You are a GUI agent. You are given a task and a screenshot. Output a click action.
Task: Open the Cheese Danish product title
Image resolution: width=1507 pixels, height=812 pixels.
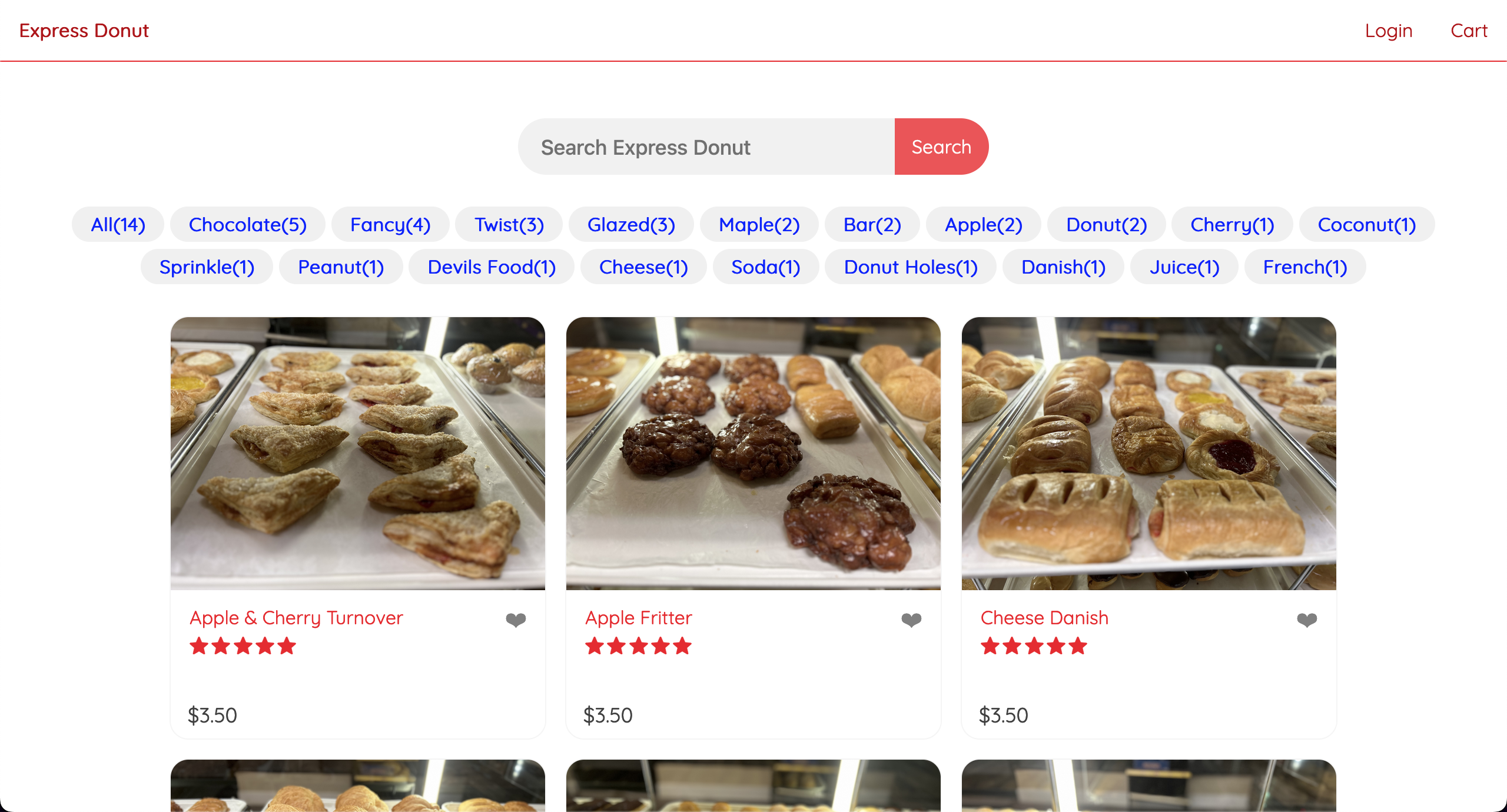(1044, 618)
